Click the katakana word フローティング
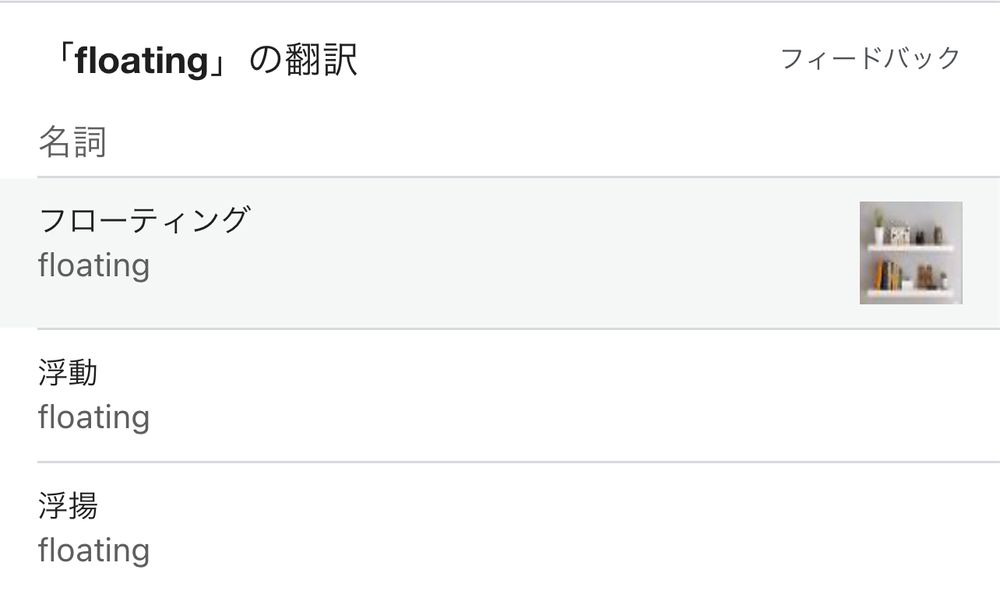This screenshot has width=1000, height=611. [143, 219]
